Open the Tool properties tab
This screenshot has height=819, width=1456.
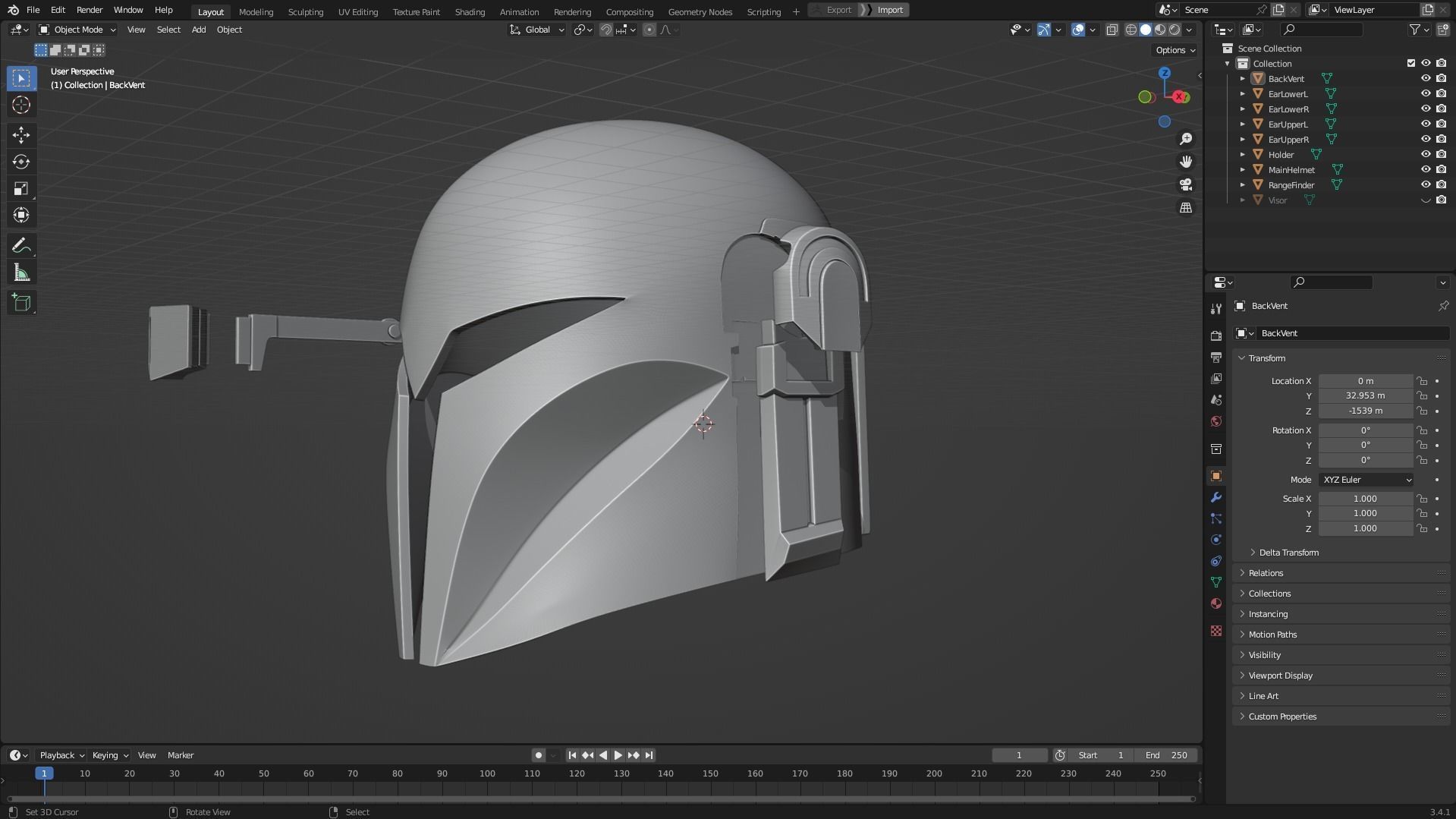pyautogui.click(x=1216, y=308)
